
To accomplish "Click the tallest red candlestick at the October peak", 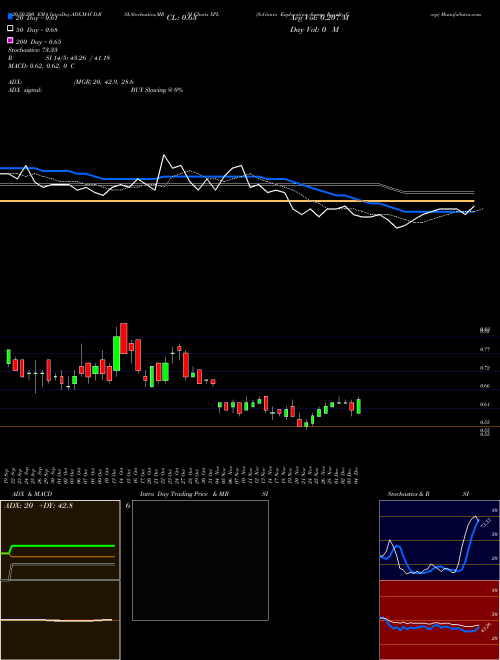I will point(124,338).
